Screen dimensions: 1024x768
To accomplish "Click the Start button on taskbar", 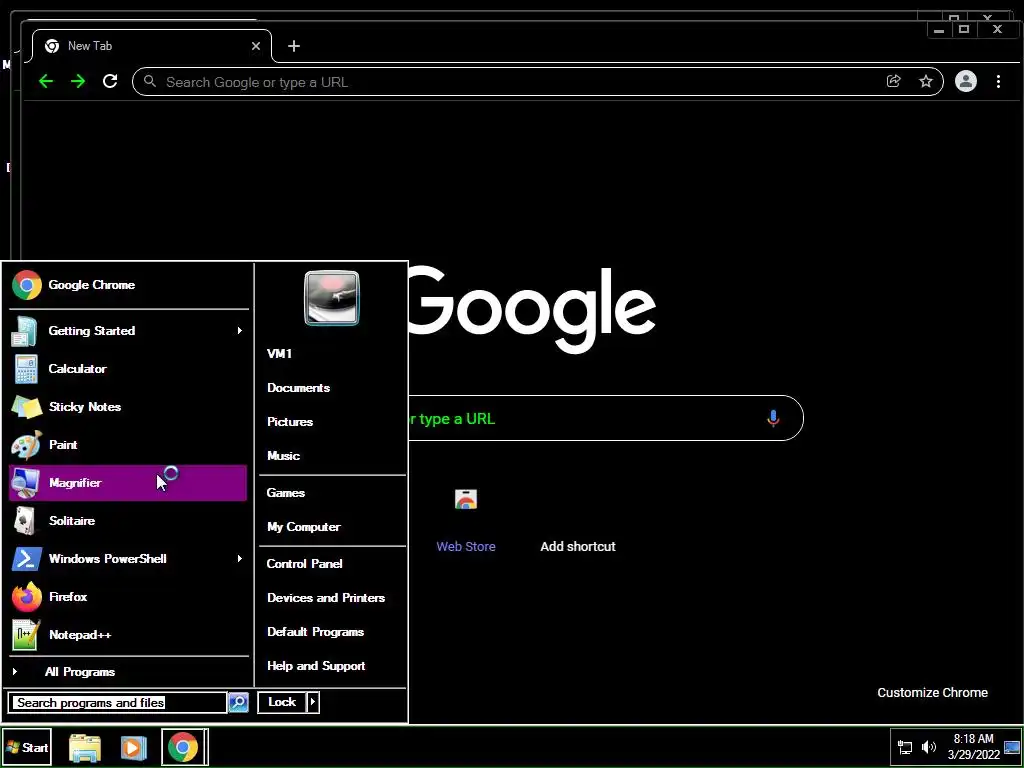I will coord(27,747).
